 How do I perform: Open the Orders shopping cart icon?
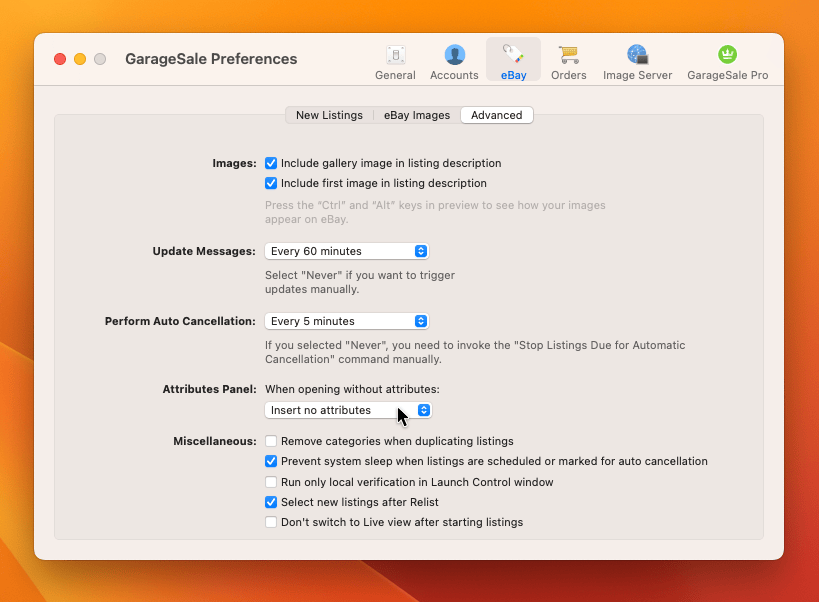[x=568, y=55]
